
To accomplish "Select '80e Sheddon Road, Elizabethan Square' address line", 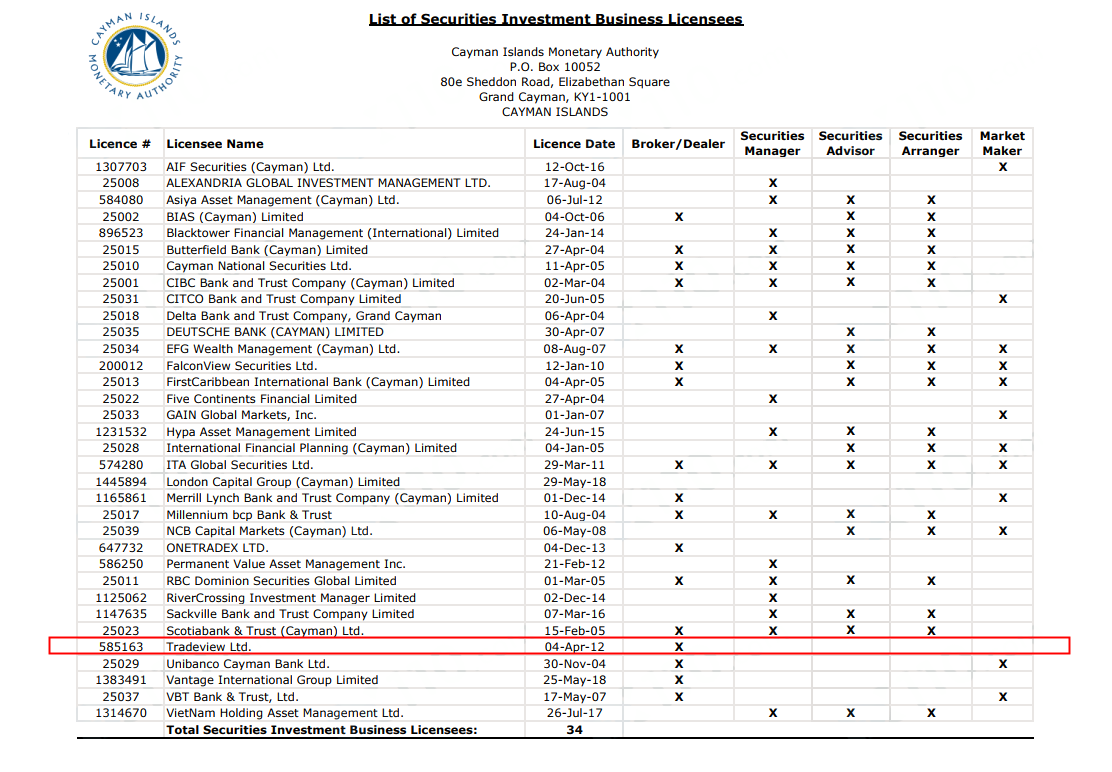I will tap(555, 82).
